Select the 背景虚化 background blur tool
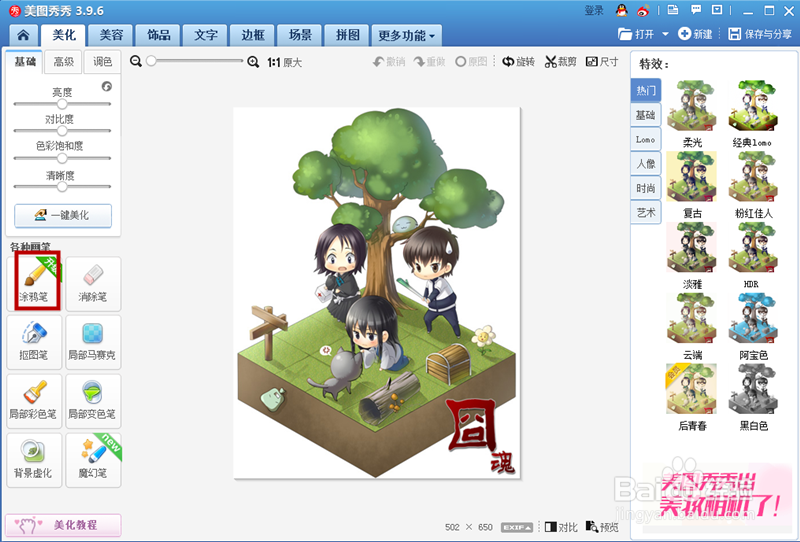 tap(34, 460)
